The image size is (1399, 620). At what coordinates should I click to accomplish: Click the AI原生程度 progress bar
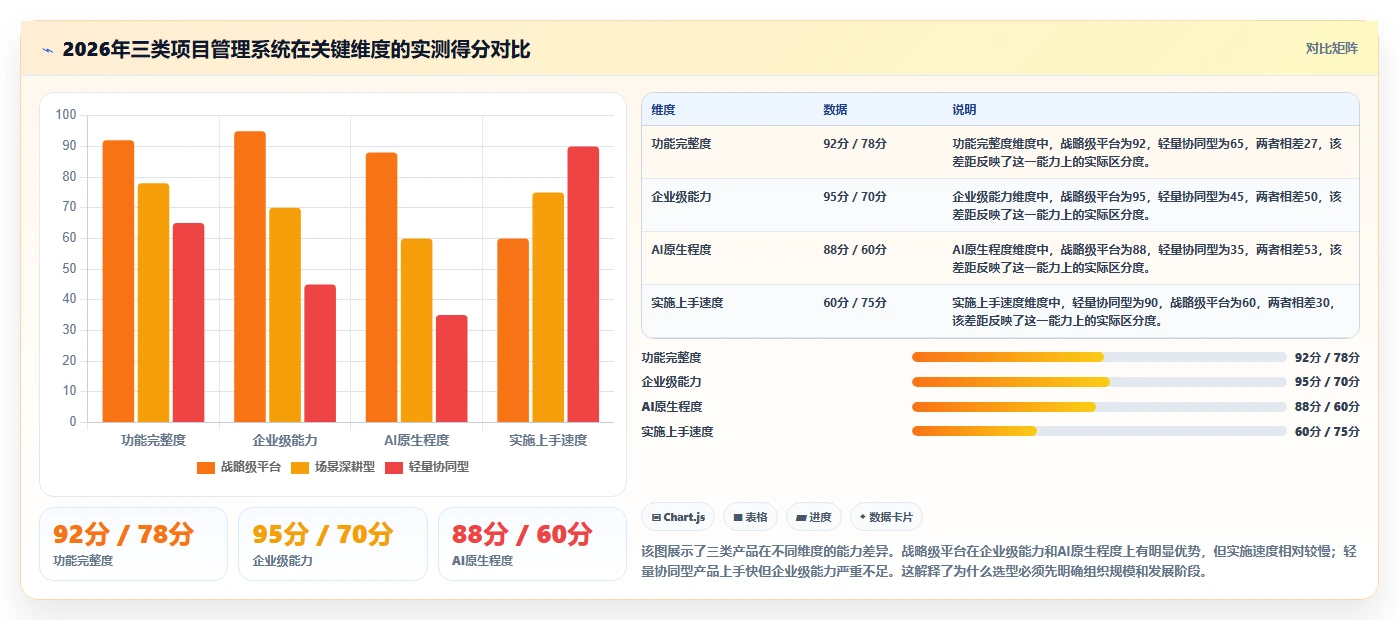tap(1099, 407)
